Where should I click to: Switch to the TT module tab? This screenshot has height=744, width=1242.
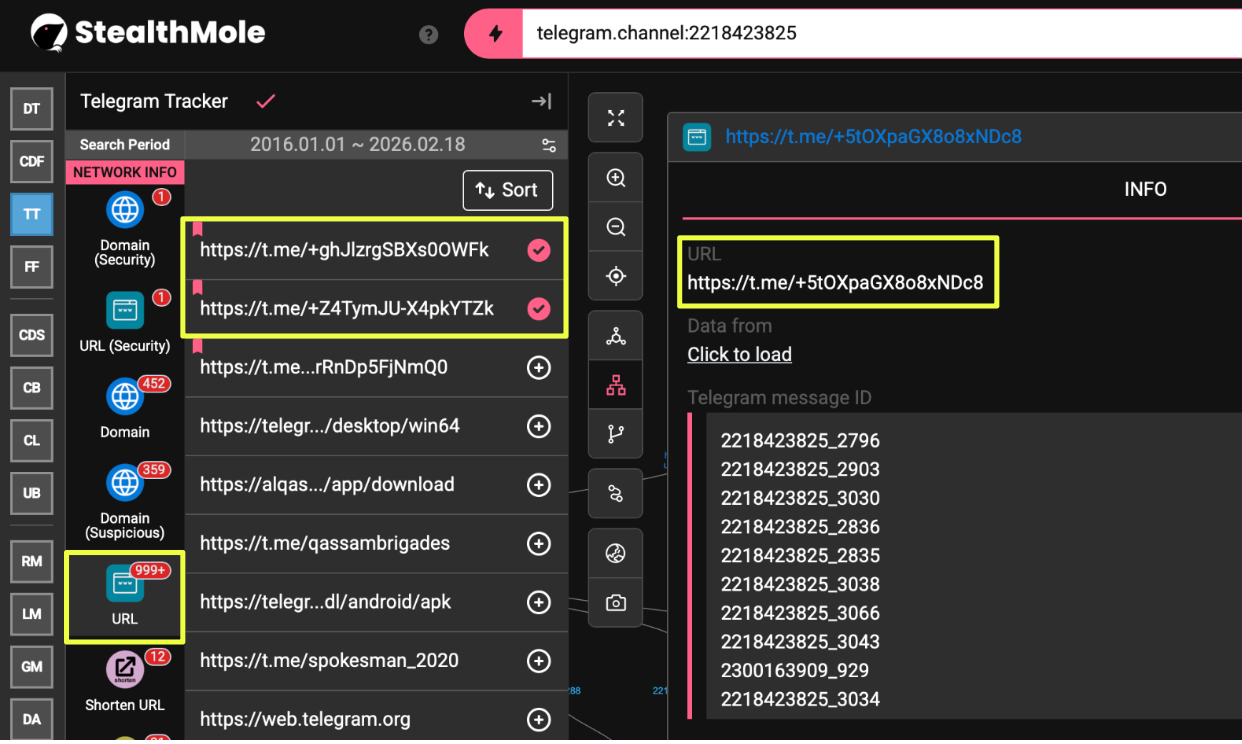click(32, 214)
